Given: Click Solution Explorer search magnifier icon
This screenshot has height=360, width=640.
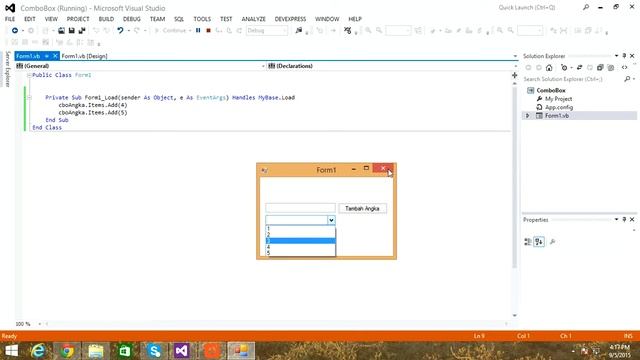Looking at the screenshot, I should coord(627,79).
